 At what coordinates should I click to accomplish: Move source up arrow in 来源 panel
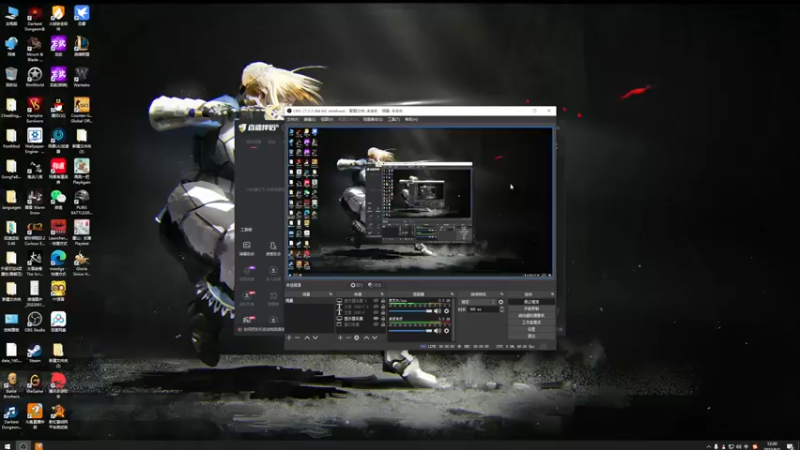(366, 338)
